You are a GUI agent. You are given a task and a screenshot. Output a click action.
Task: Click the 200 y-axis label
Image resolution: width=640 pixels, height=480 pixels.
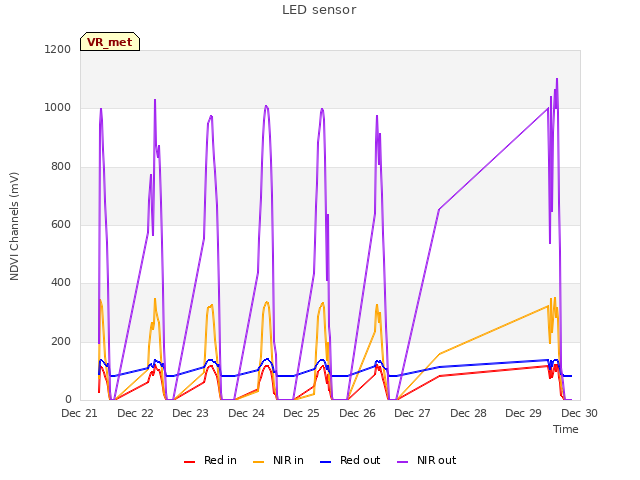coord(61,341)
